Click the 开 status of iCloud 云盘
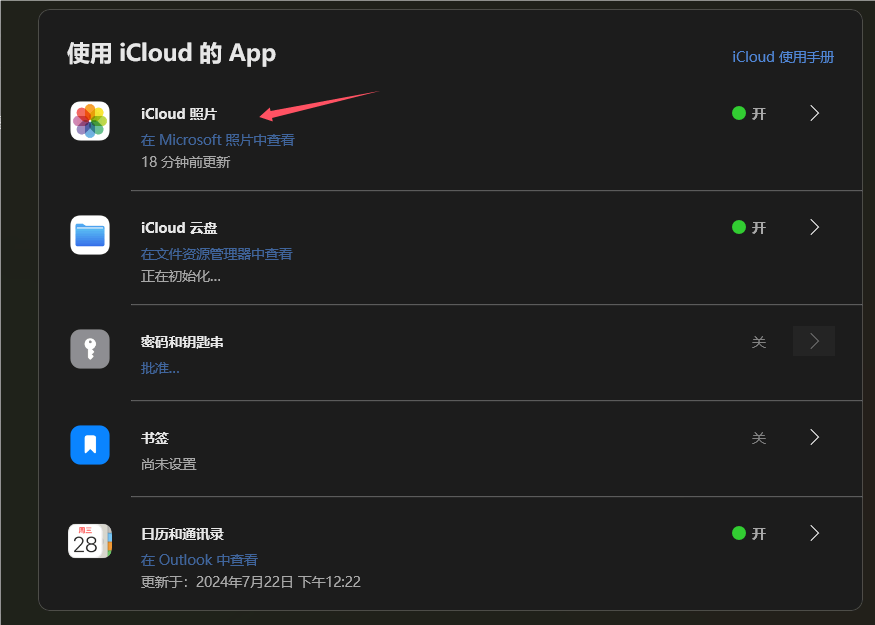This screenshot has width=875, height=625. (749, 227)
